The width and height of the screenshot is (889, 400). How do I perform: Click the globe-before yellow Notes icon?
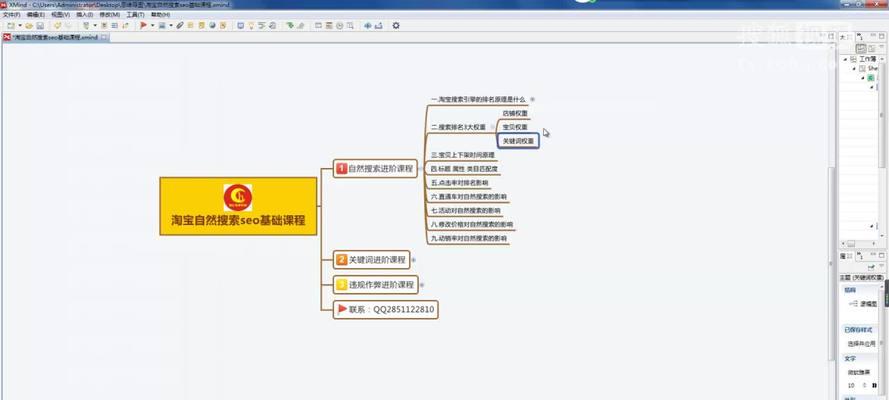[201, 25]
